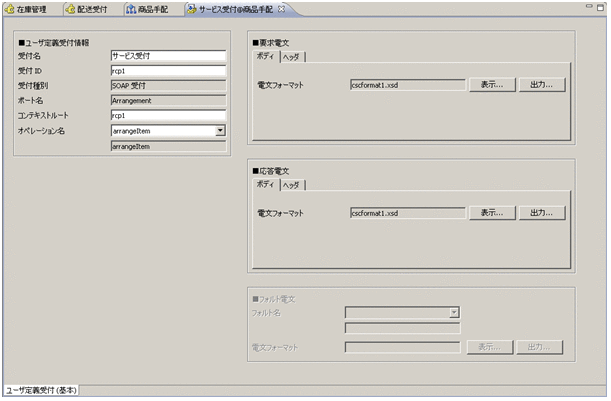Click 表示... button in 応答電文

tap(492, 213)
